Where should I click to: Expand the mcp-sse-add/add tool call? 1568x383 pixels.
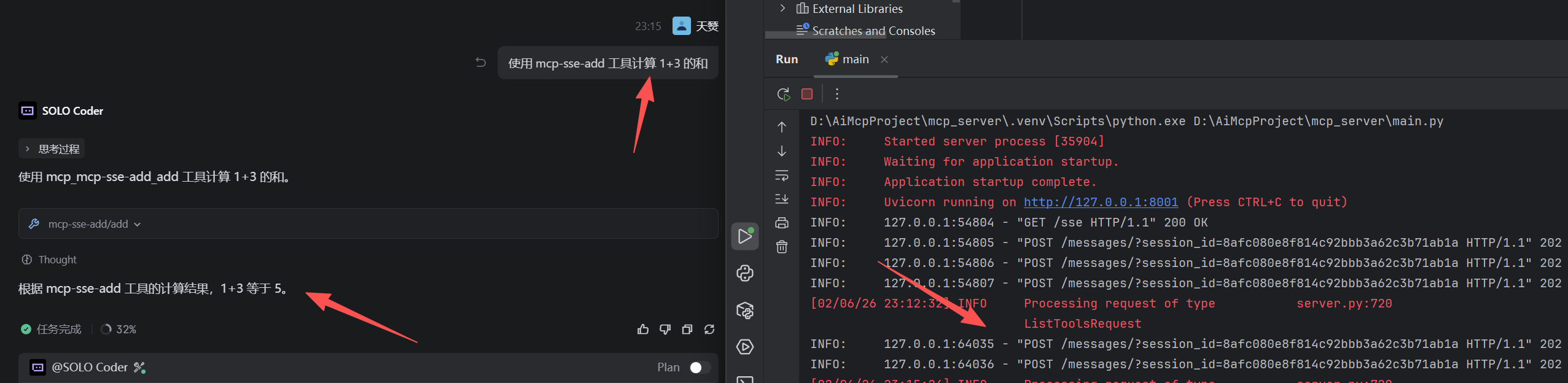(x=368, y=224)
